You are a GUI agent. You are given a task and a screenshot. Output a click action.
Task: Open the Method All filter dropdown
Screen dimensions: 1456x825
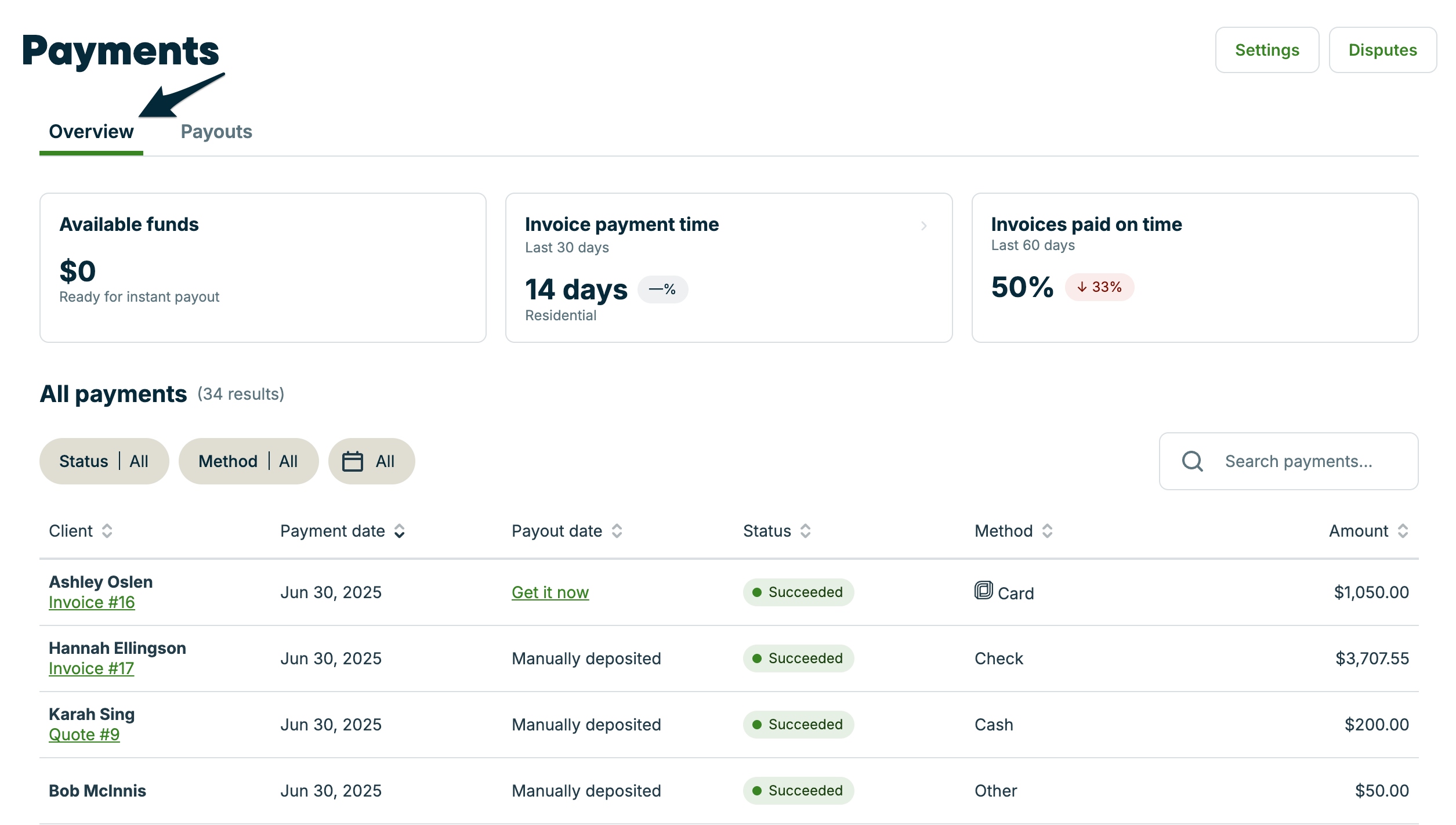coord(248,461)
